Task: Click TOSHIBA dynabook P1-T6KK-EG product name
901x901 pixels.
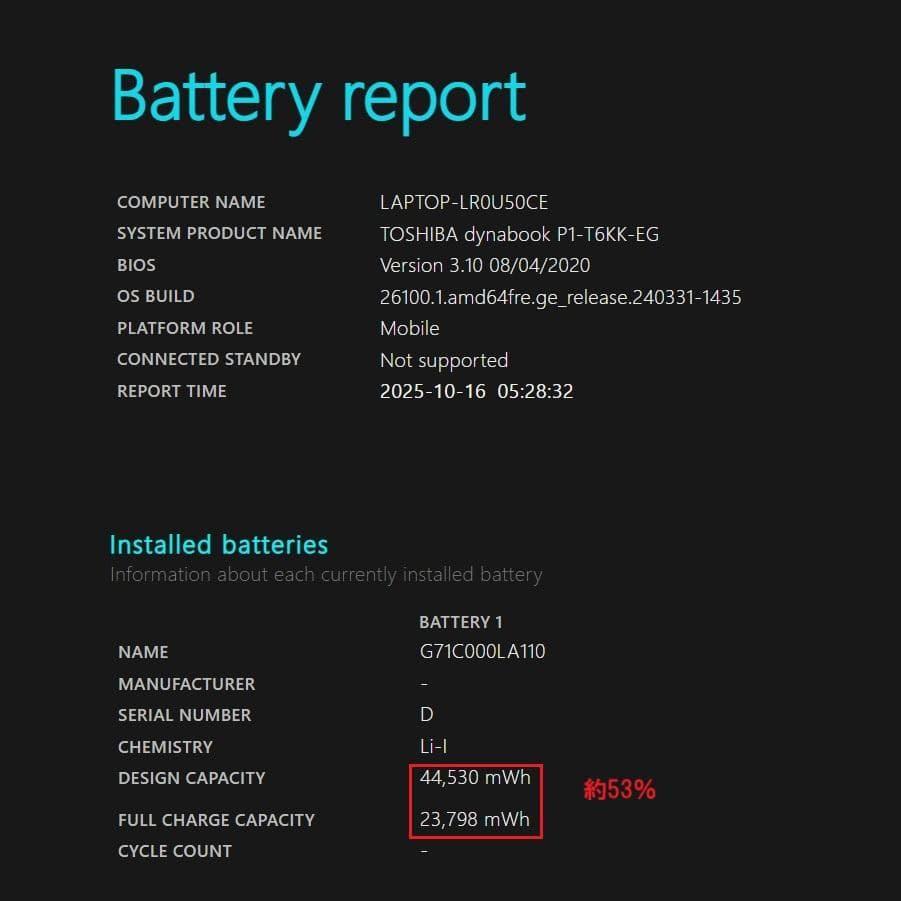Action: 519,234
